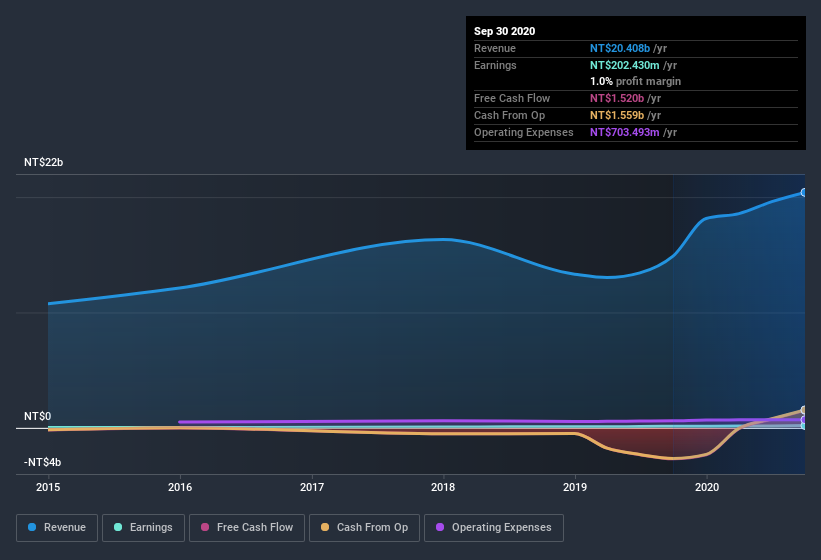Select the purple Operating Expenses endpoint marker
This screenshot has height=560, width=821.
804,420
